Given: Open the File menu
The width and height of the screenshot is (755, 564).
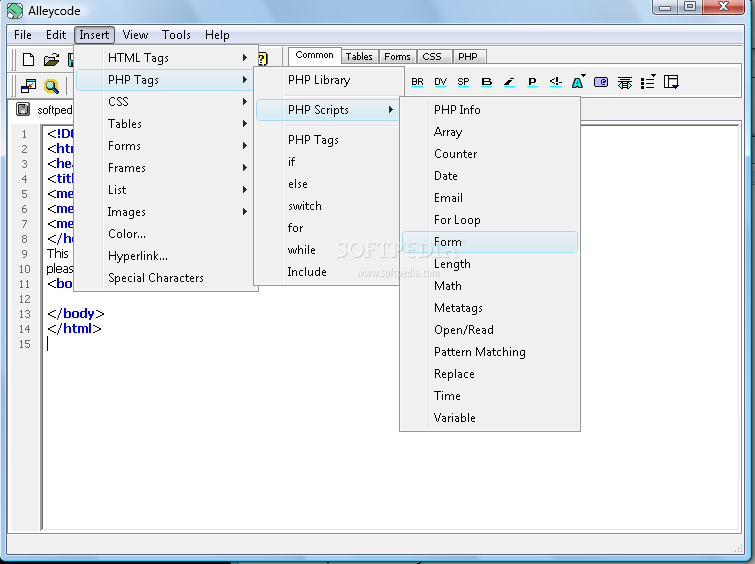Looking at the screenshot, I should click(23, 35).
